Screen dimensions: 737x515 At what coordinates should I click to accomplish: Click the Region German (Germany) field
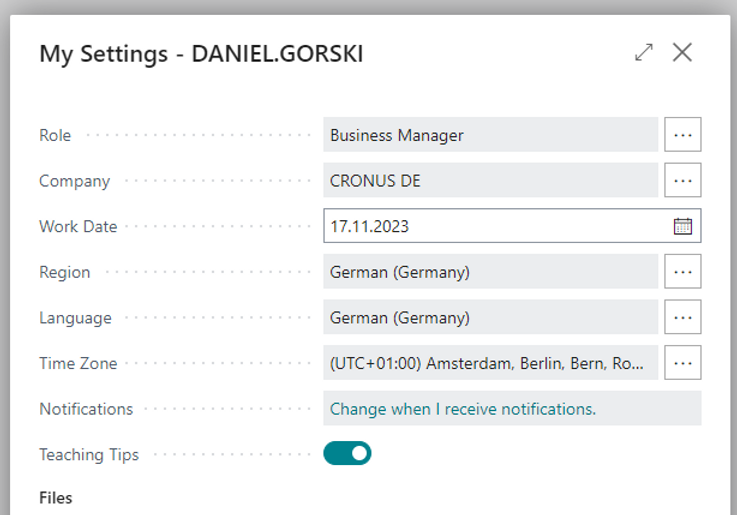[x=490, y=272]
